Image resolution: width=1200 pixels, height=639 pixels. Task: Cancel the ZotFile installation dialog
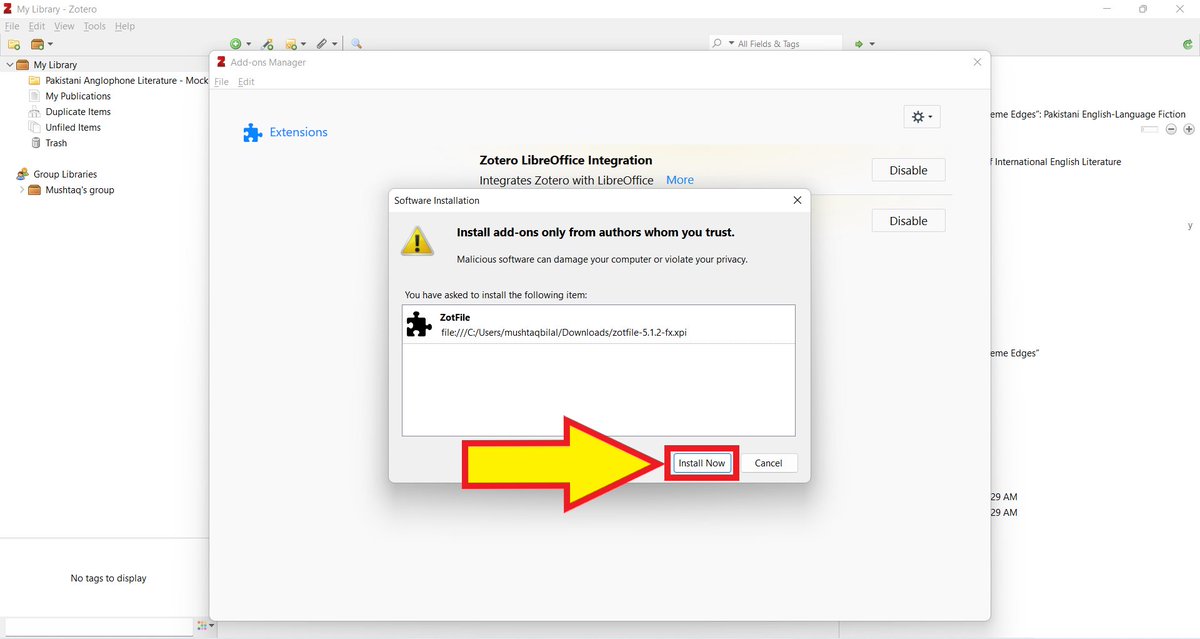(x=768, y=463)
